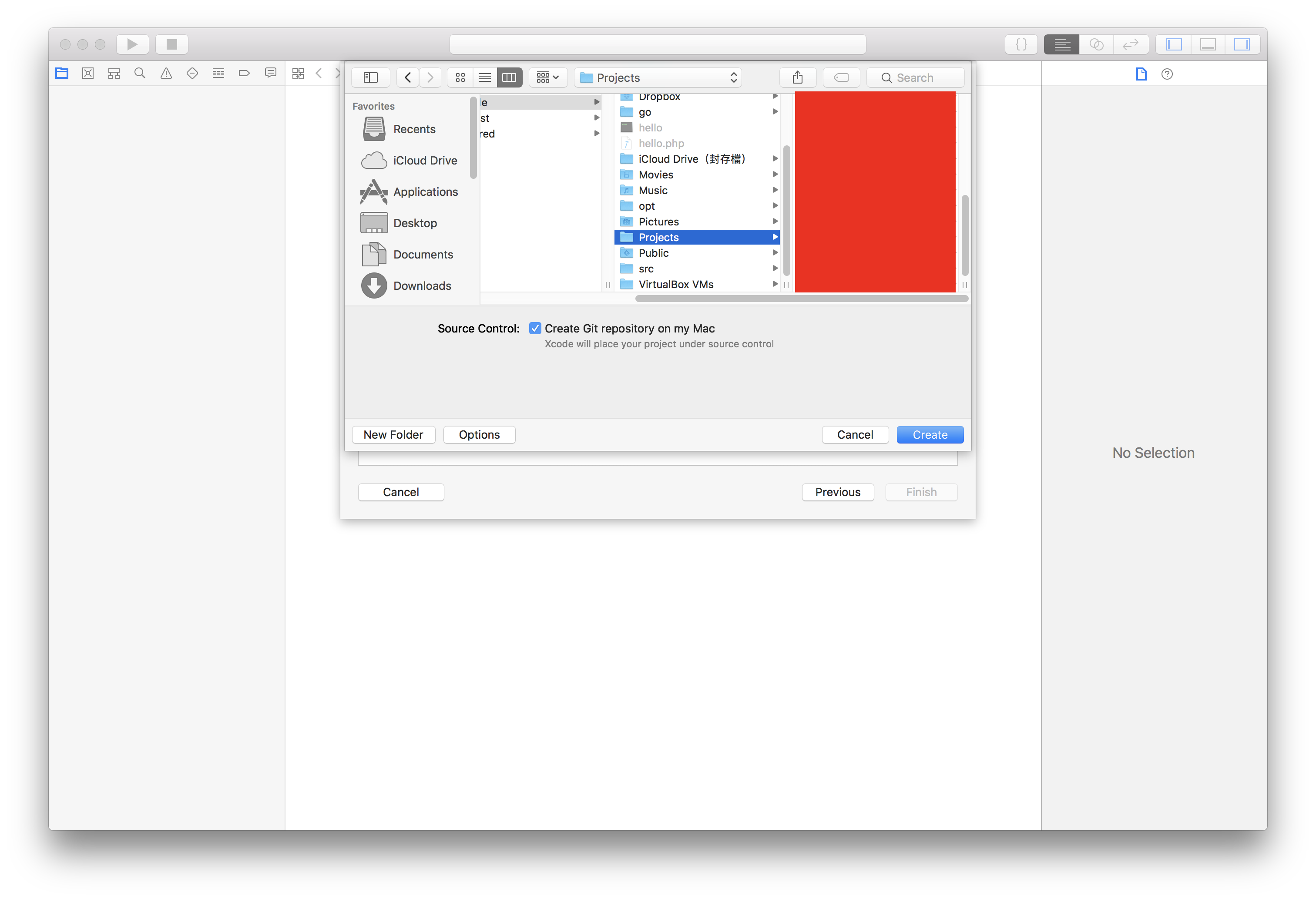Screen dimensions: 1316x900
Task: Switch to column view mode
Action: pos(509,77)
